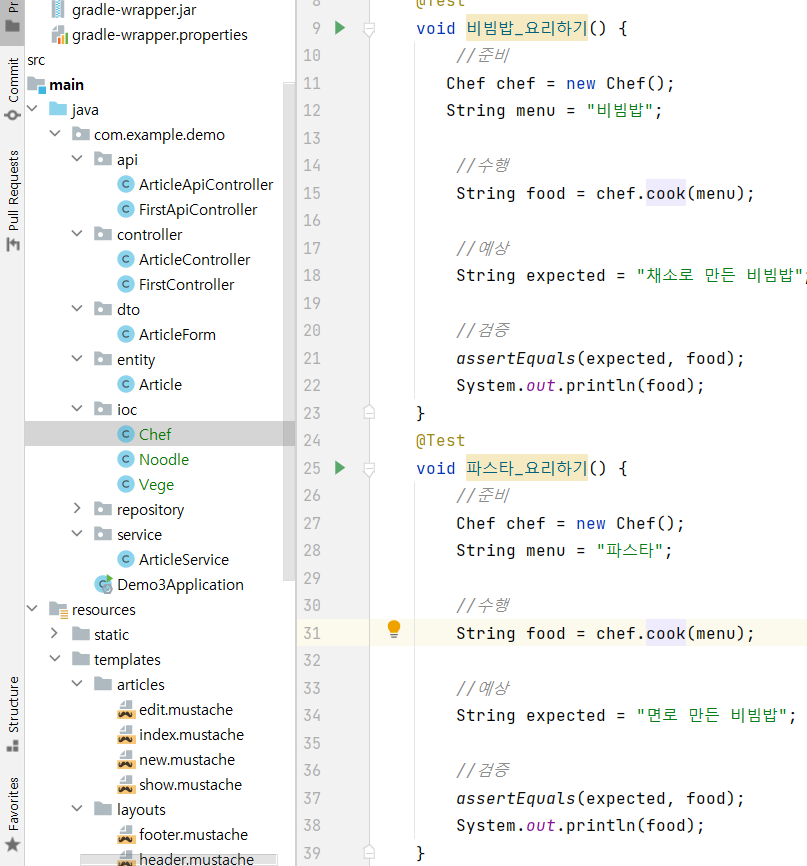Collapse the ioc package chevron
Viewport: 807px width, 866px height.
pos(77,409)
